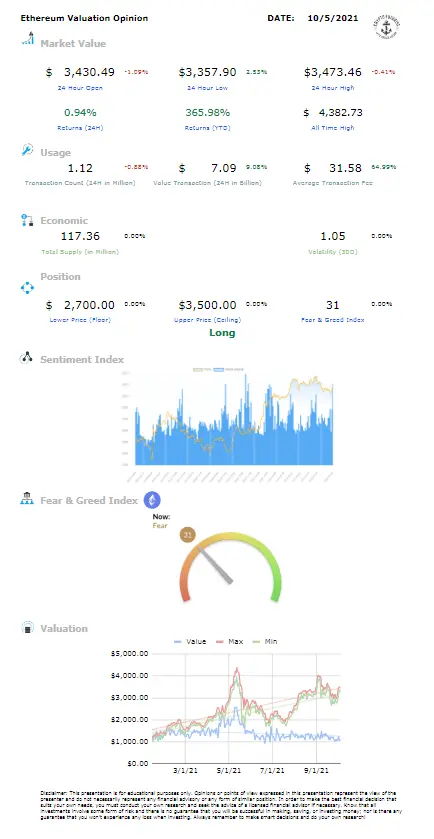Click the 31 fear and greed value
Image resolution: width=434 pixels, height=839 pixels.
333,305
